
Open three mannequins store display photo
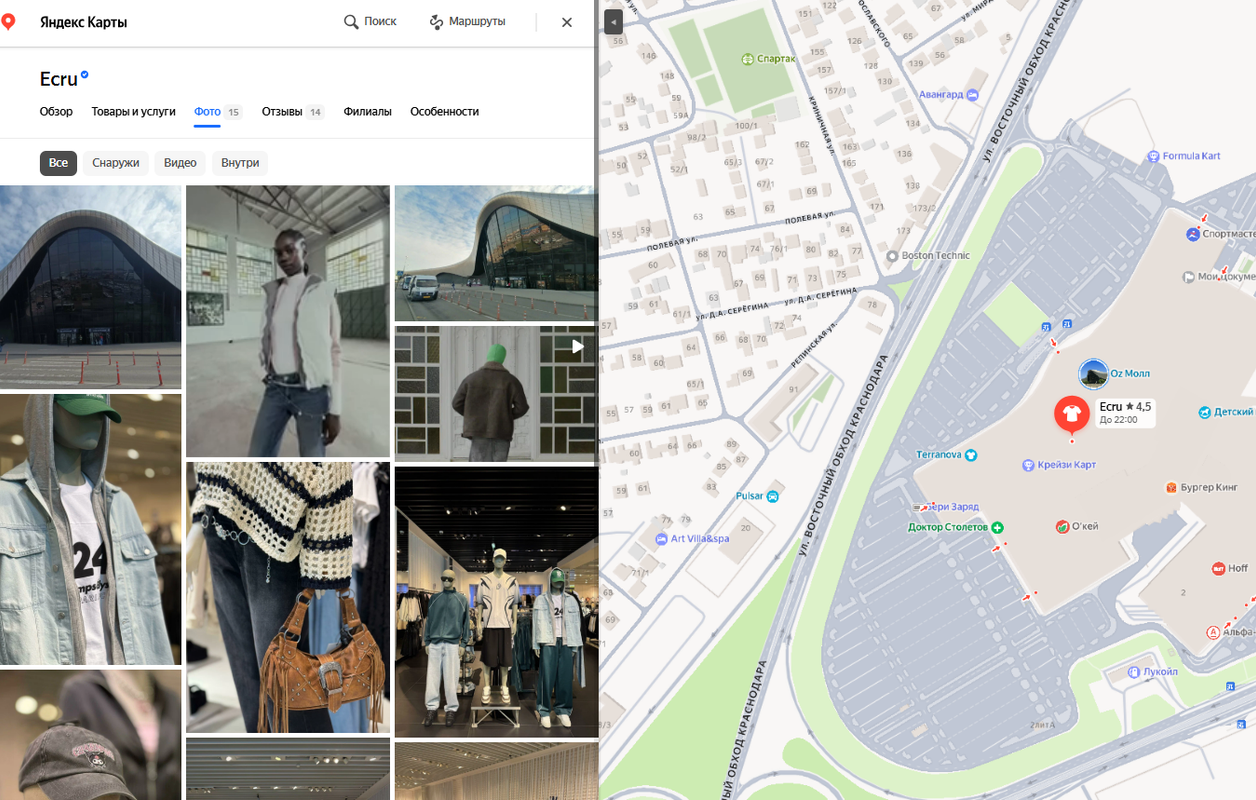pos(496,602)
